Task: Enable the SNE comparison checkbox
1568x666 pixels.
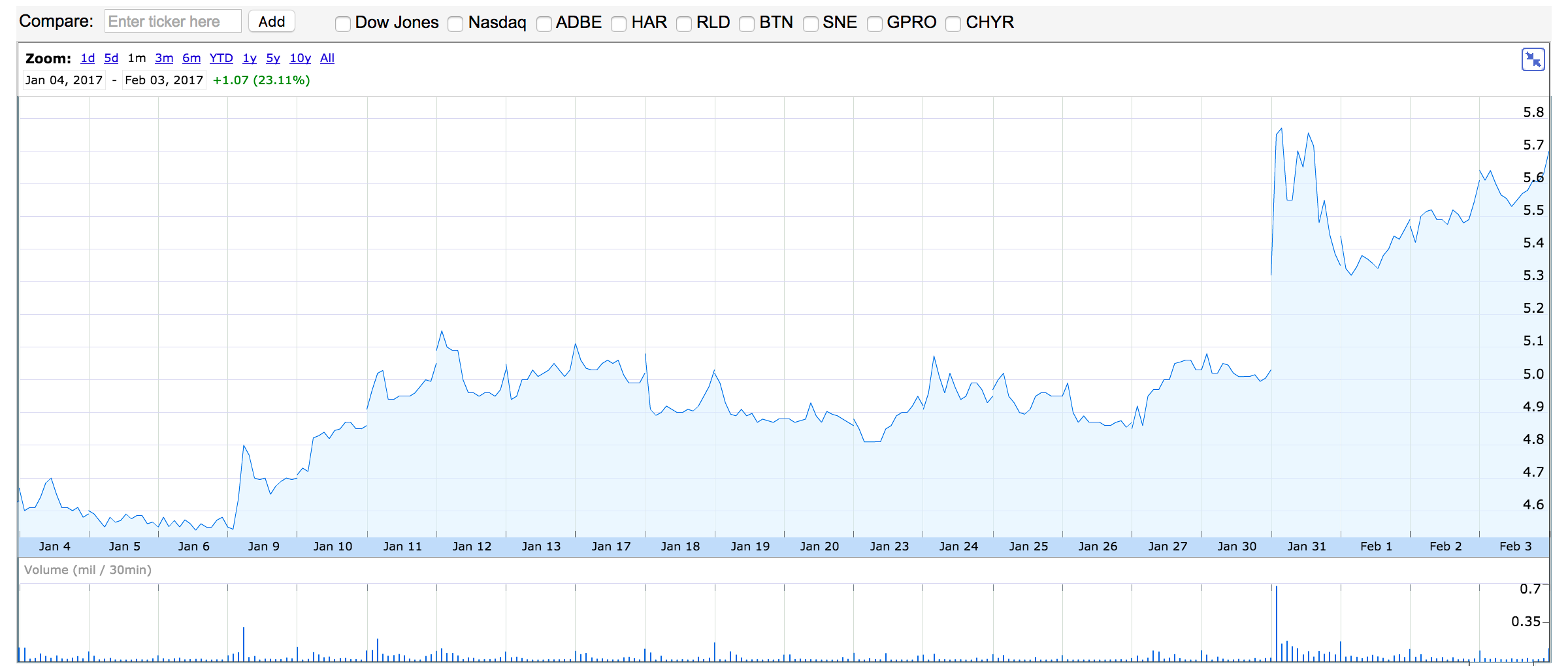Action: [811, 24]
